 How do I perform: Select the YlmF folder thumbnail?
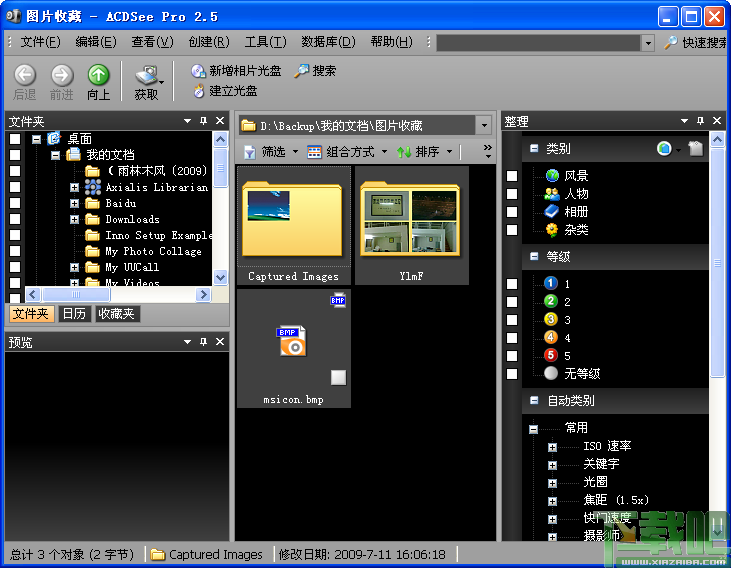412,226
